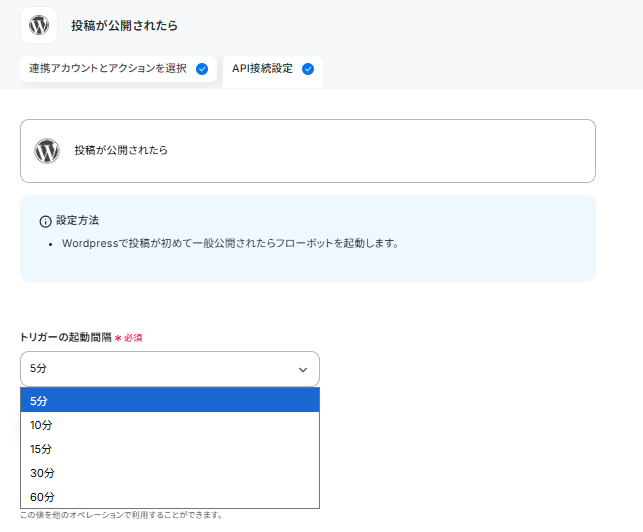Click the red 必須 required marker

128,338
